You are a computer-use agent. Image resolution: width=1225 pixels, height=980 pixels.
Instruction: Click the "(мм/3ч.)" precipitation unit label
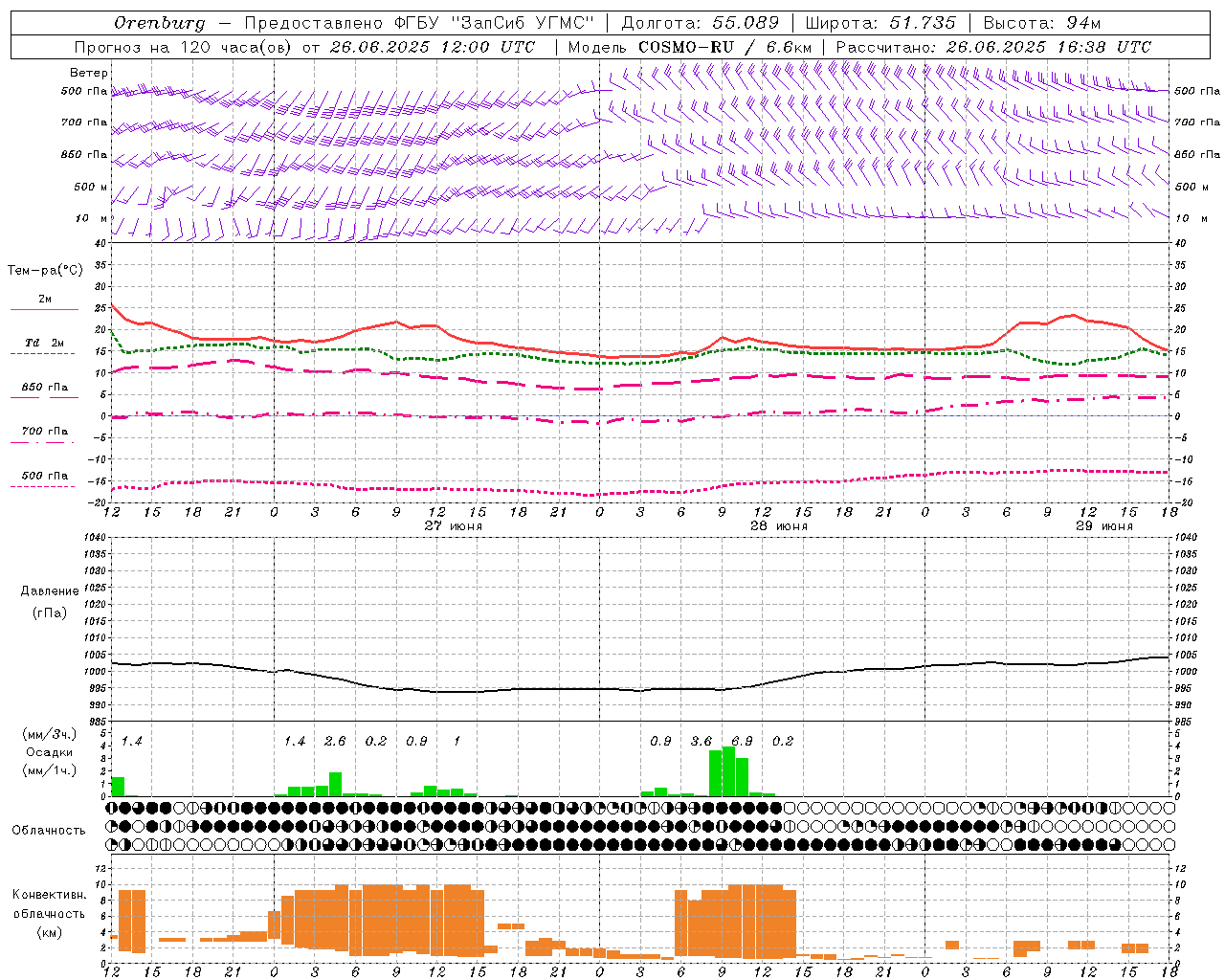pos(50,735)
